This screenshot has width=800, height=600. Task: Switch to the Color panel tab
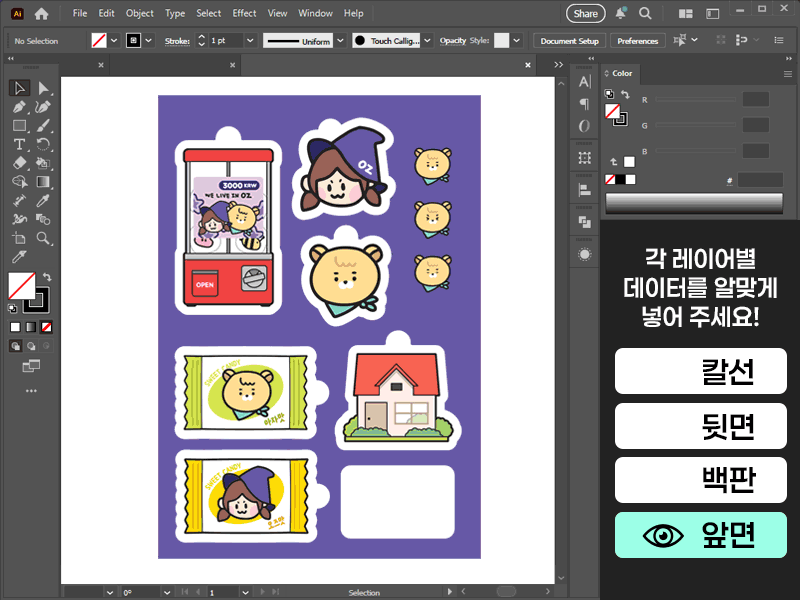point(621,73)
